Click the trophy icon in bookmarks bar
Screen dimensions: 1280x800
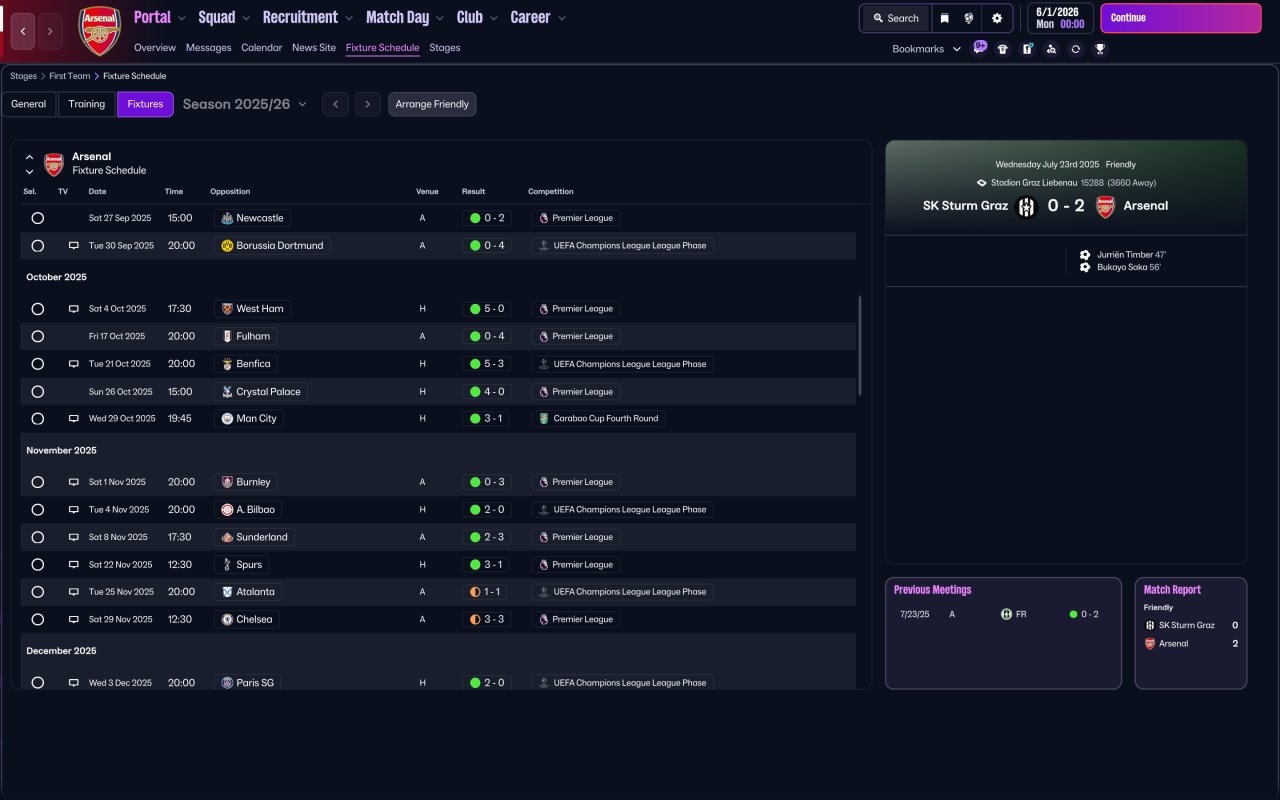1100,49
